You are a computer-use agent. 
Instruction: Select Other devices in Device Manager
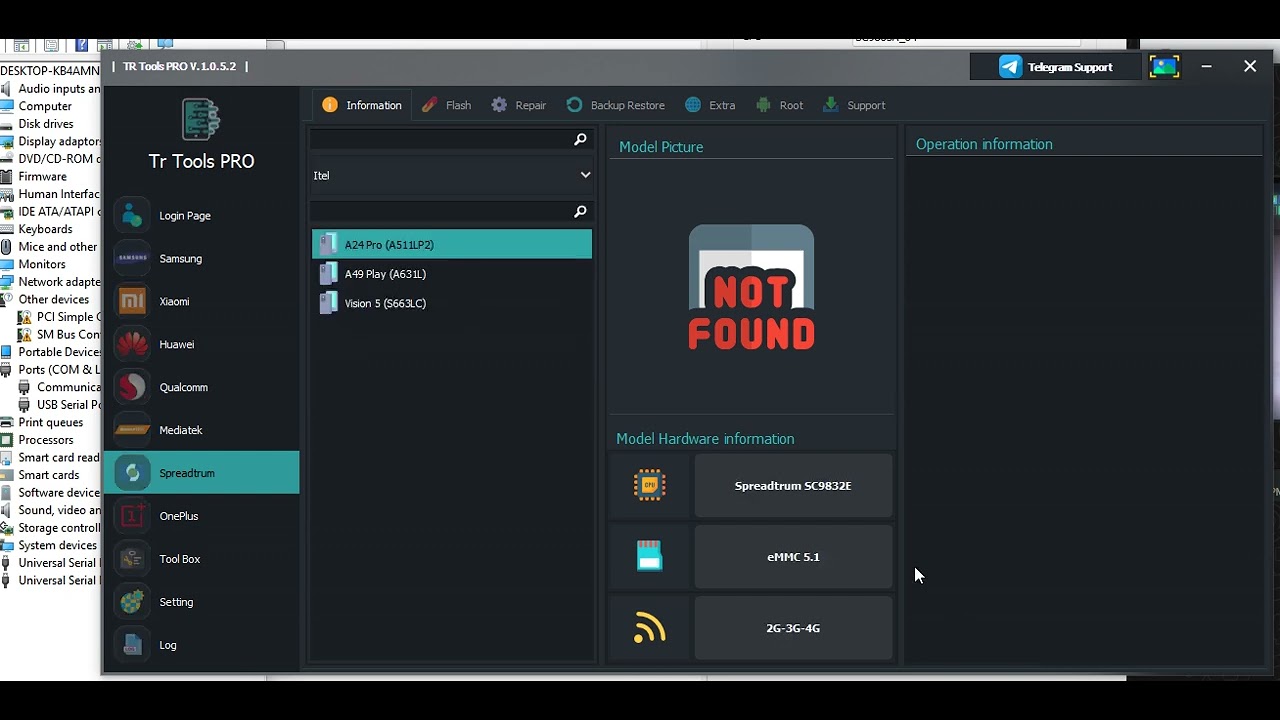[x=53, y=299]
